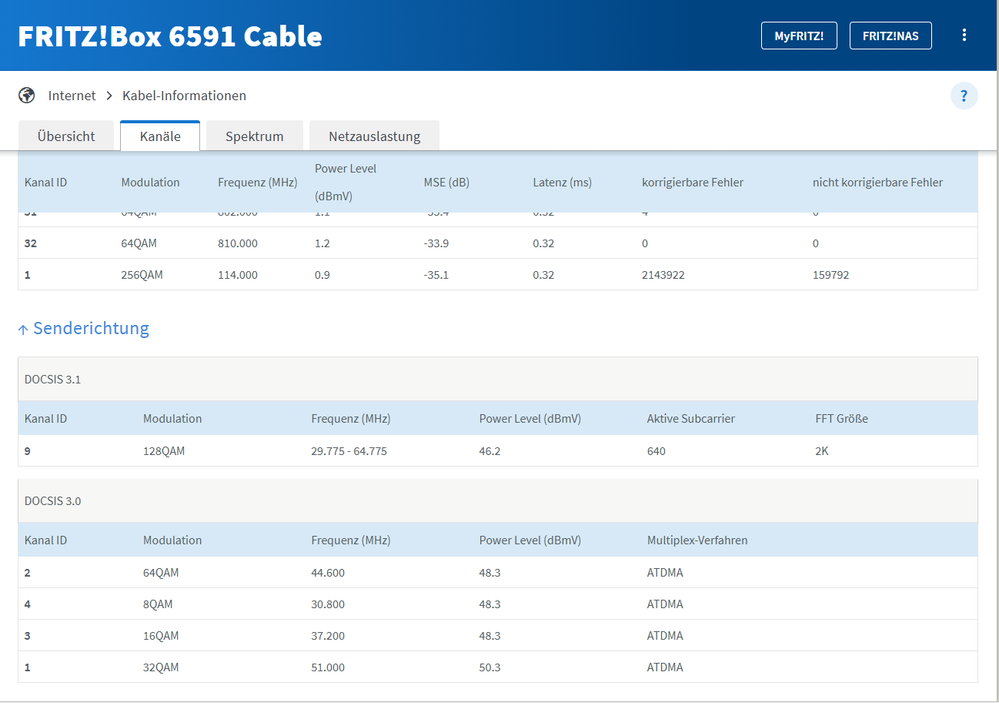This screenshot has height=703, width=999.
Task: Click Kanal ID 9 in DOCSIS 3.1
Action: (x=27, y=451)
